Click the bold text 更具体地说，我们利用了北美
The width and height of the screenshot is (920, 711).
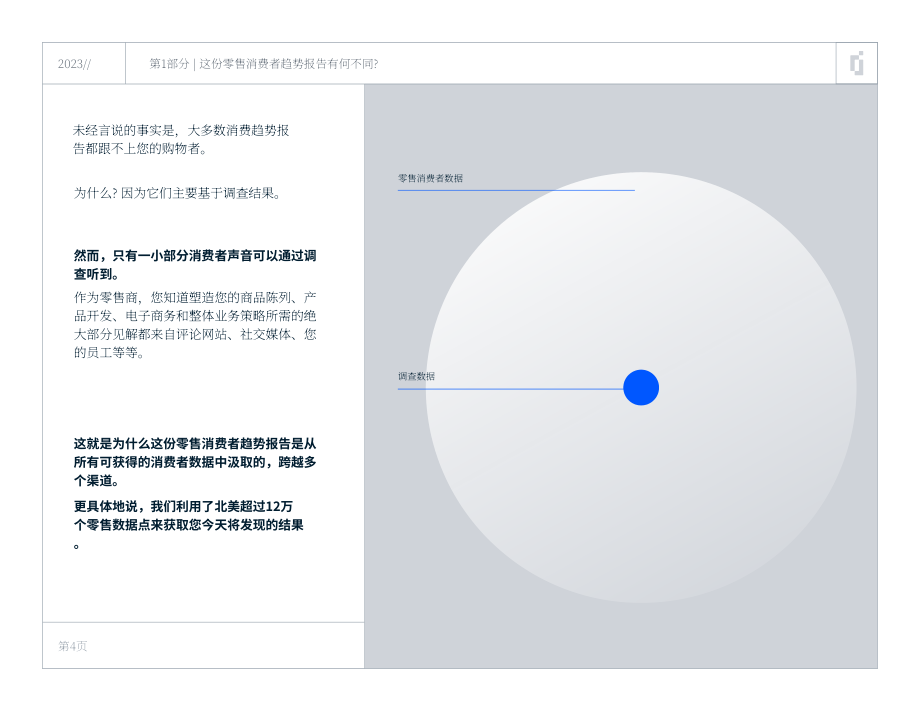188,524
